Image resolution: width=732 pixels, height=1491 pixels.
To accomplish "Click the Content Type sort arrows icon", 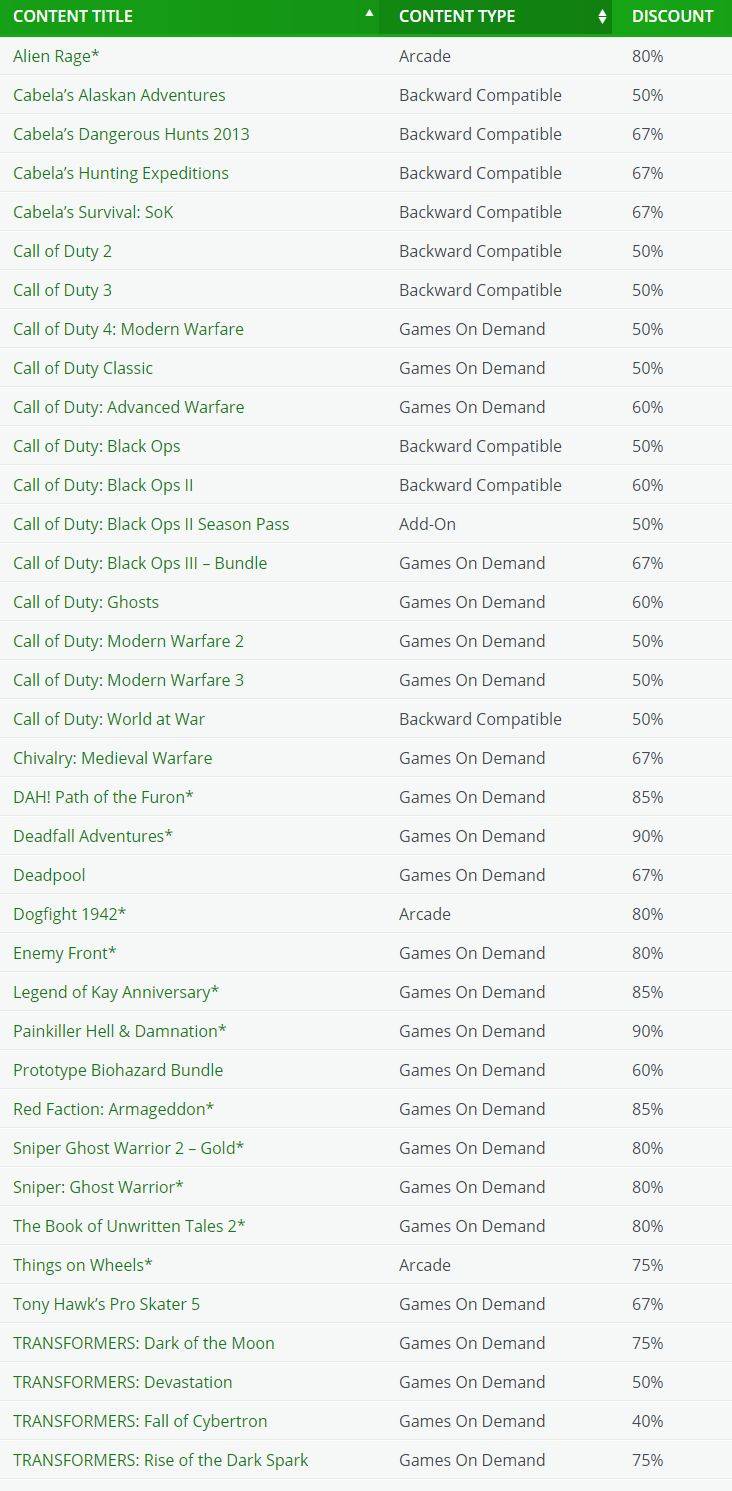I will tap(602, 16).
